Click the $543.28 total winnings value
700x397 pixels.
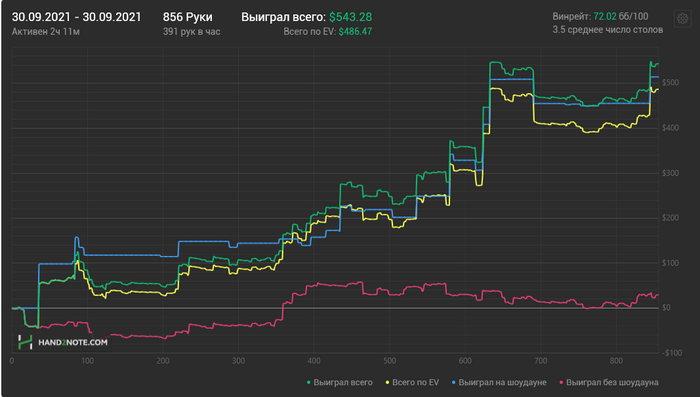coord(350,17)
